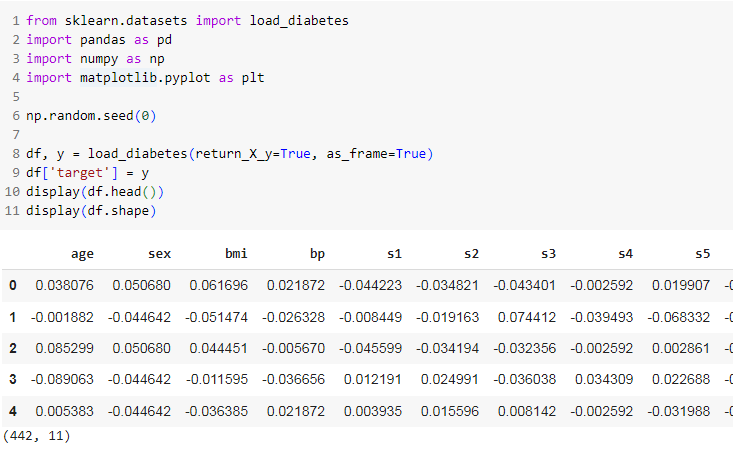Select the 's1' column header
733x449 pixels.
click(x=392, y=254)
